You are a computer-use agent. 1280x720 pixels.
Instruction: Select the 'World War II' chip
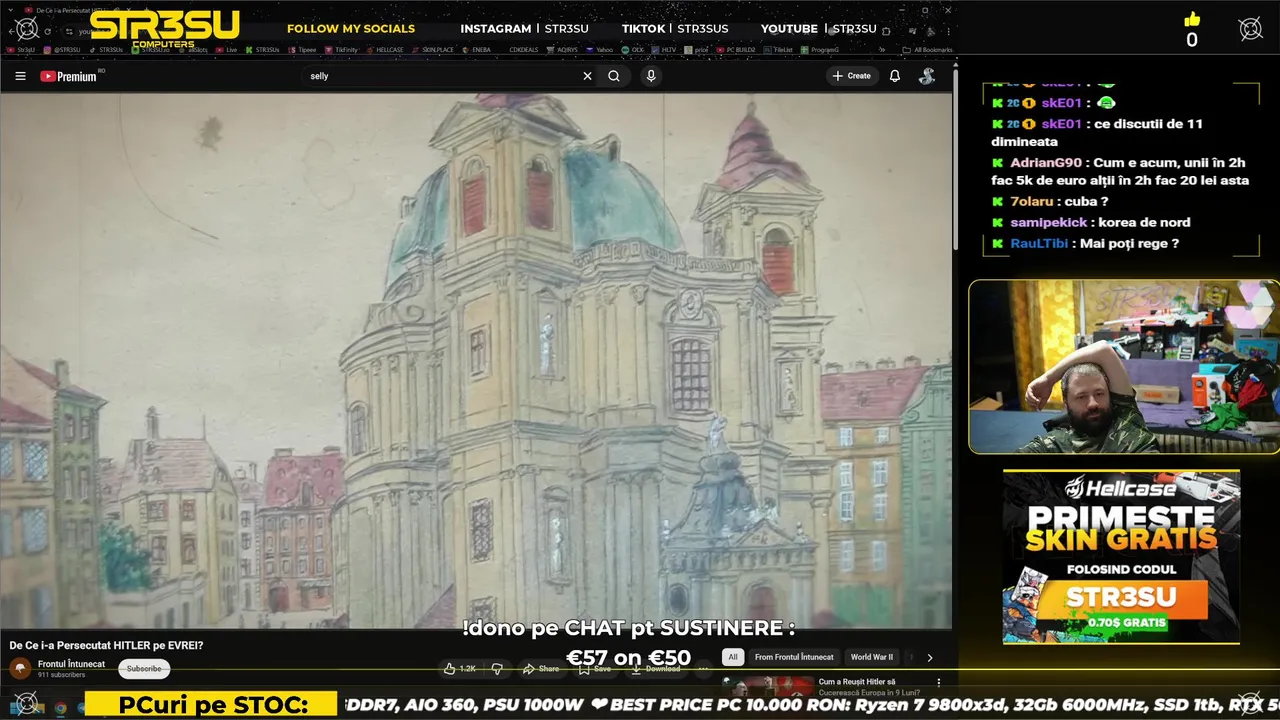(872, 657)
